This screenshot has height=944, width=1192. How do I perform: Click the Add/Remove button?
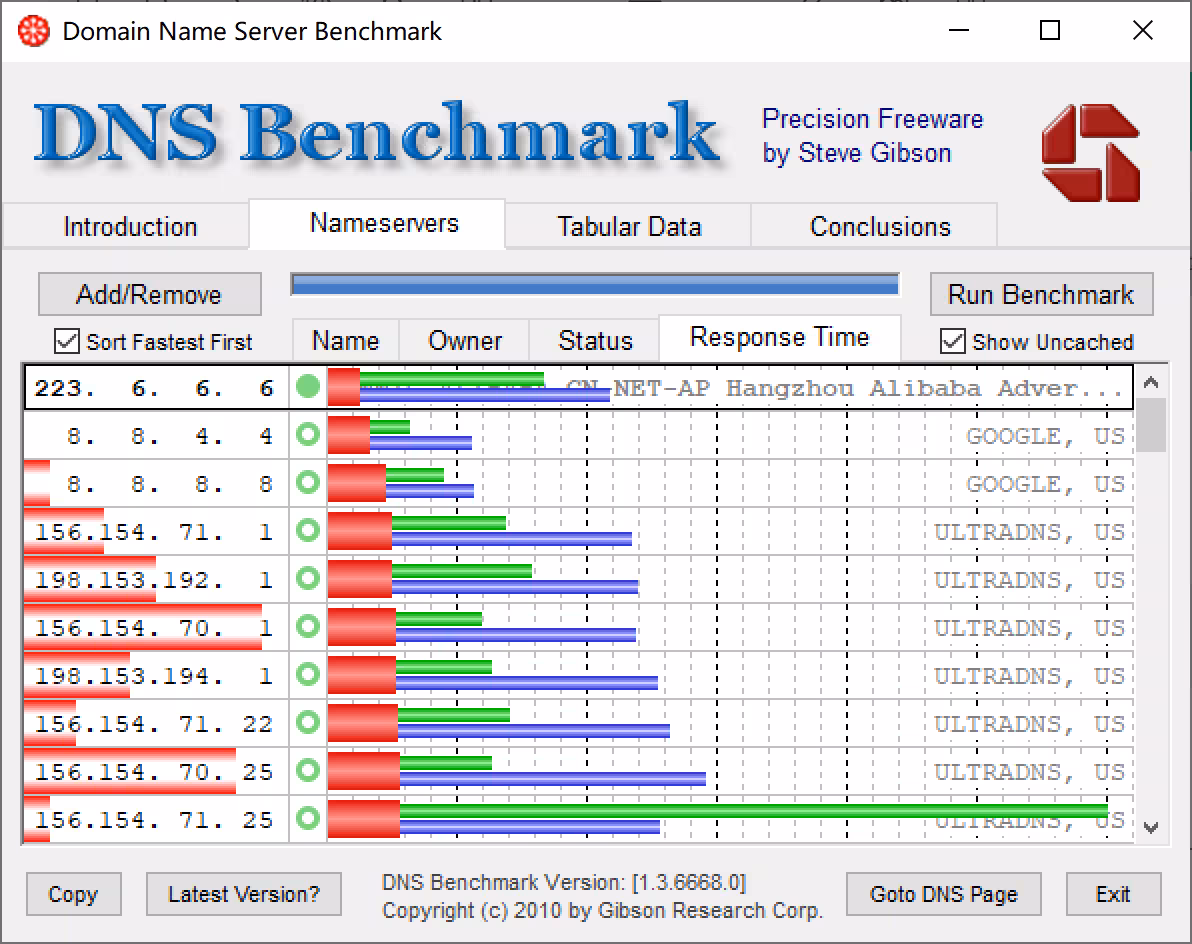pos(149,294)
